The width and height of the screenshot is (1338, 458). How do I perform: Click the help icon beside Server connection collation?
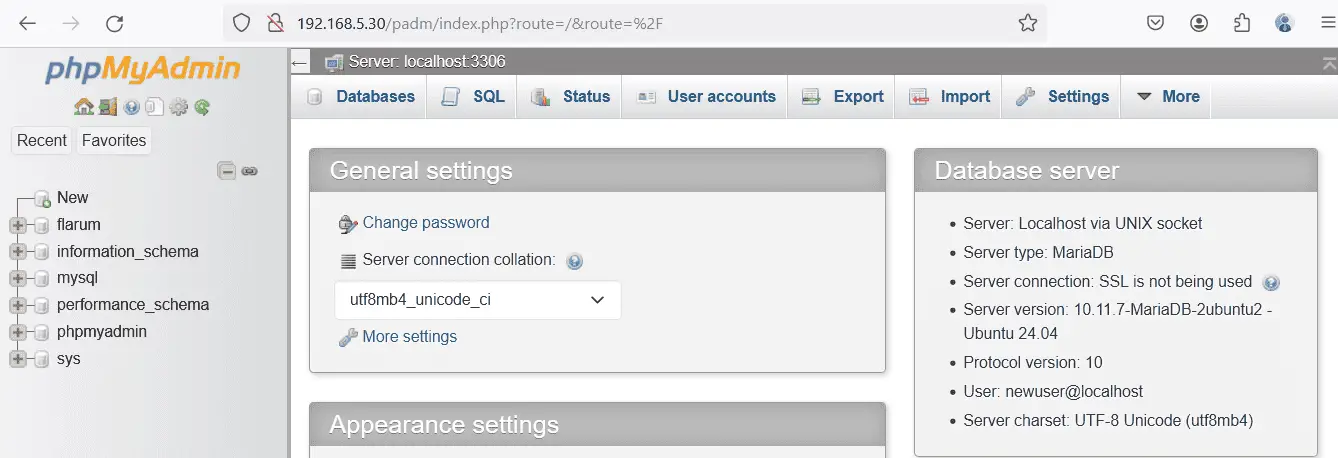tap(574, 261)
